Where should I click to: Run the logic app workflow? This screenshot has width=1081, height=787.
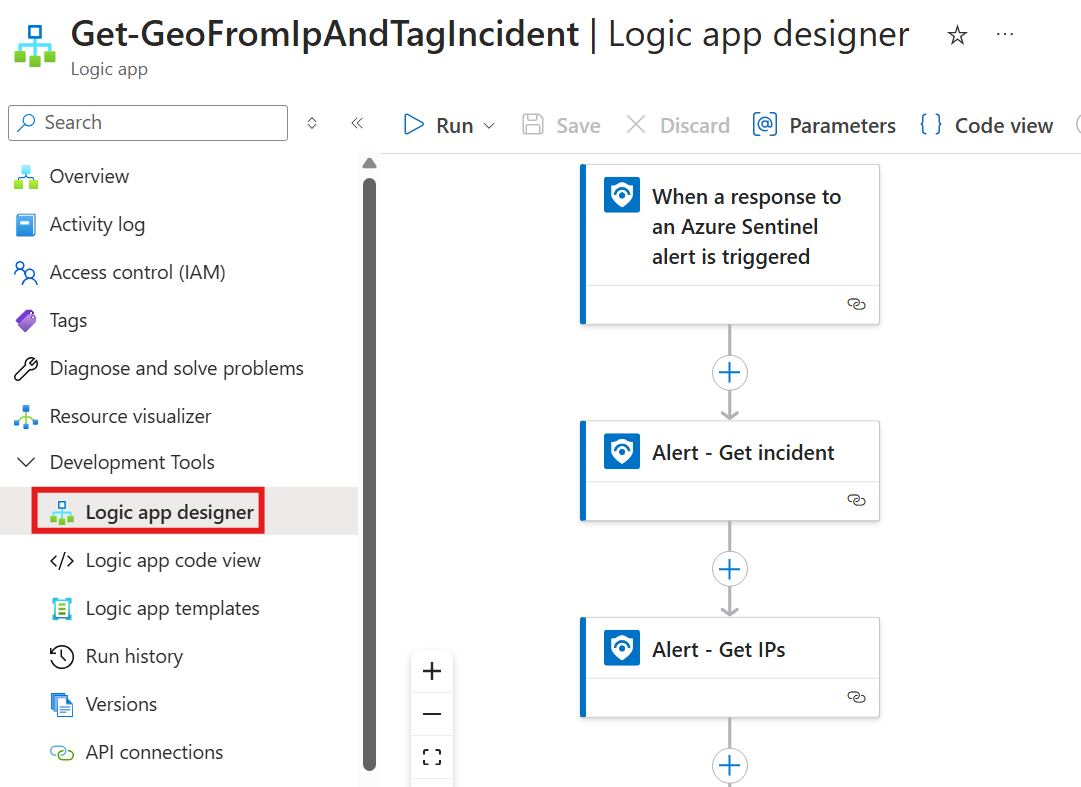point(438,125)
